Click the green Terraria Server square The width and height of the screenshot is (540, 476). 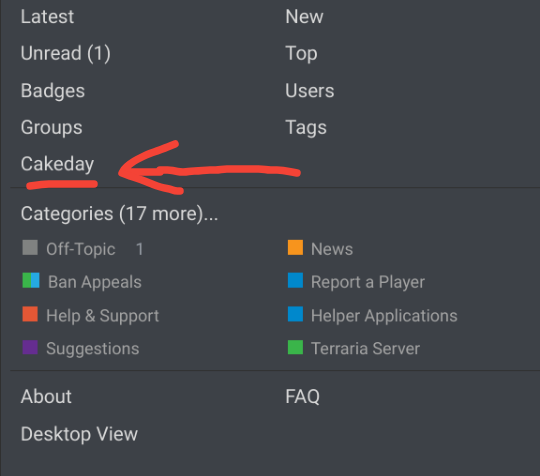(295, 347)
